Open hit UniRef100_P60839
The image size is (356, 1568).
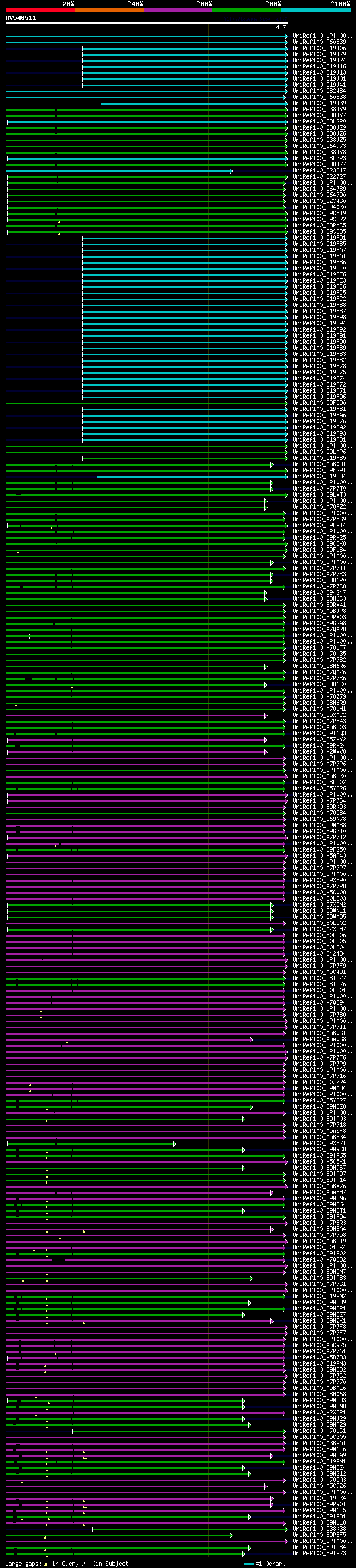(x=319, y=42)
